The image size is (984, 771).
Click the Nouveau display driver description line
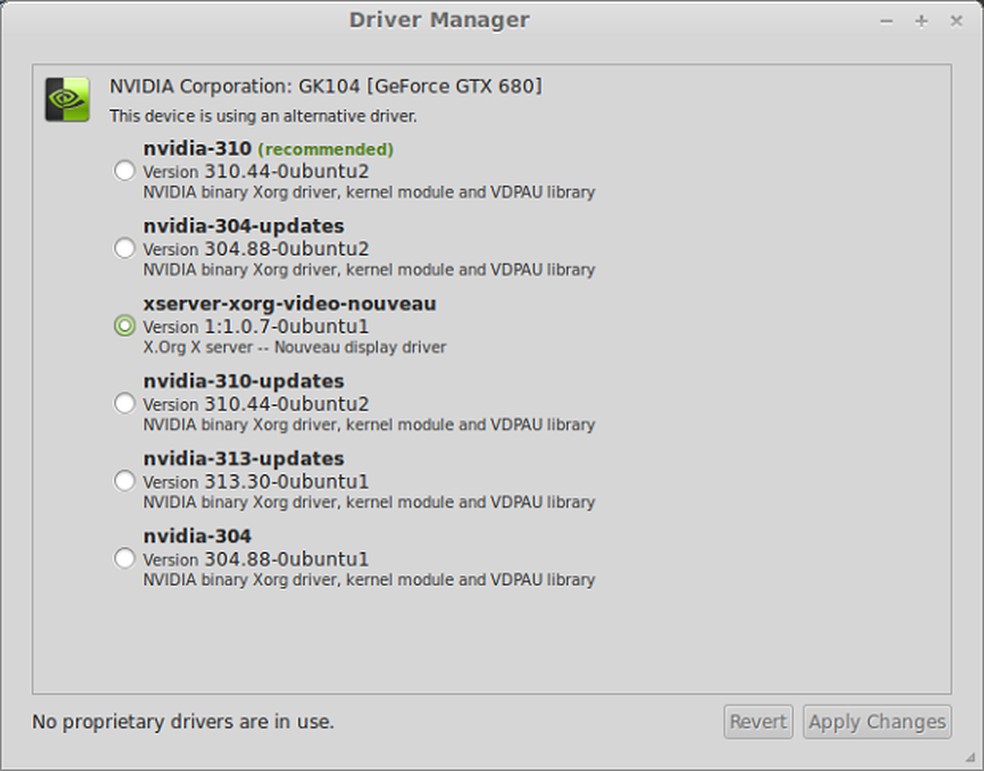tap(294, 347)
